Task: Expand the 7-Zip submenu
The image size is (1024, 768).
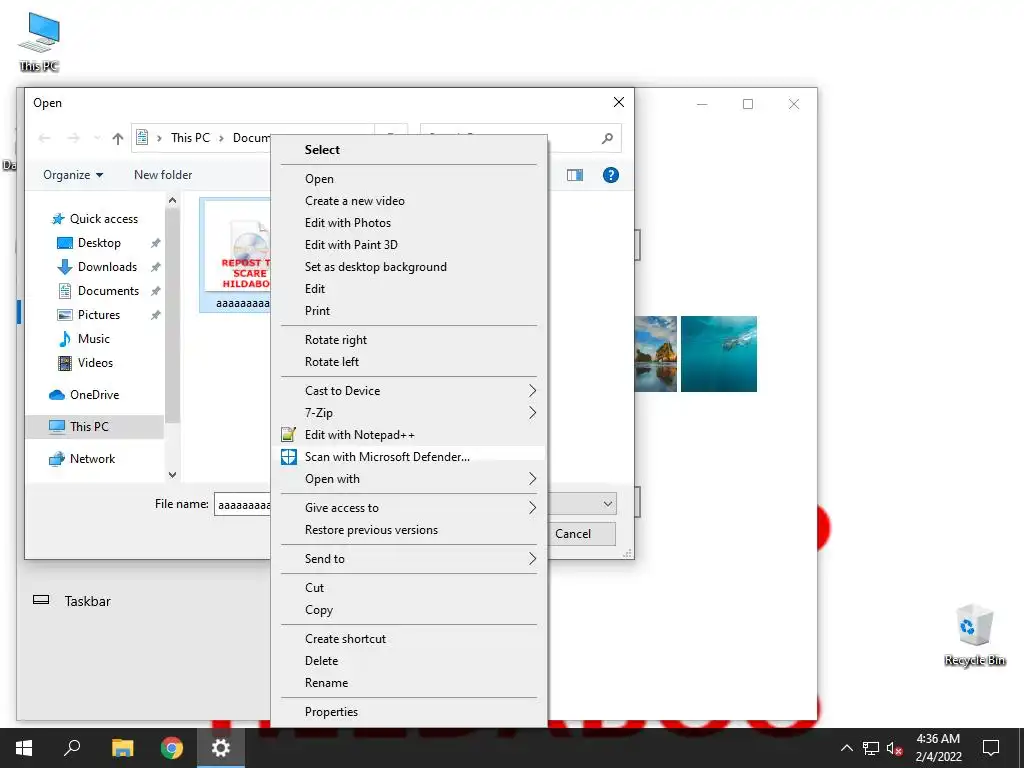Action: click(411, 413)
